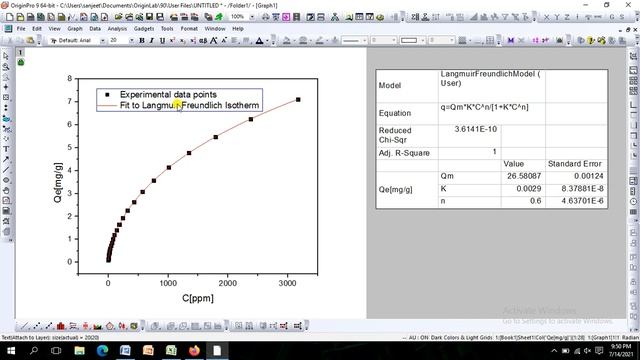Click the Qm value 26.58087 in the fit table
Viewport: 640px width, 360px height.
tap(524, 176)
